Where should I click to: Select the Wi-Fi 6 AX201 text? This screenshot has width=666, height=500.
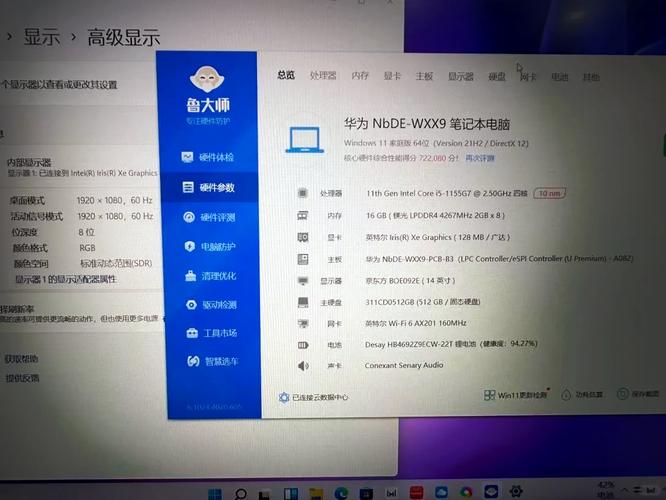click(x=416, y=323)
